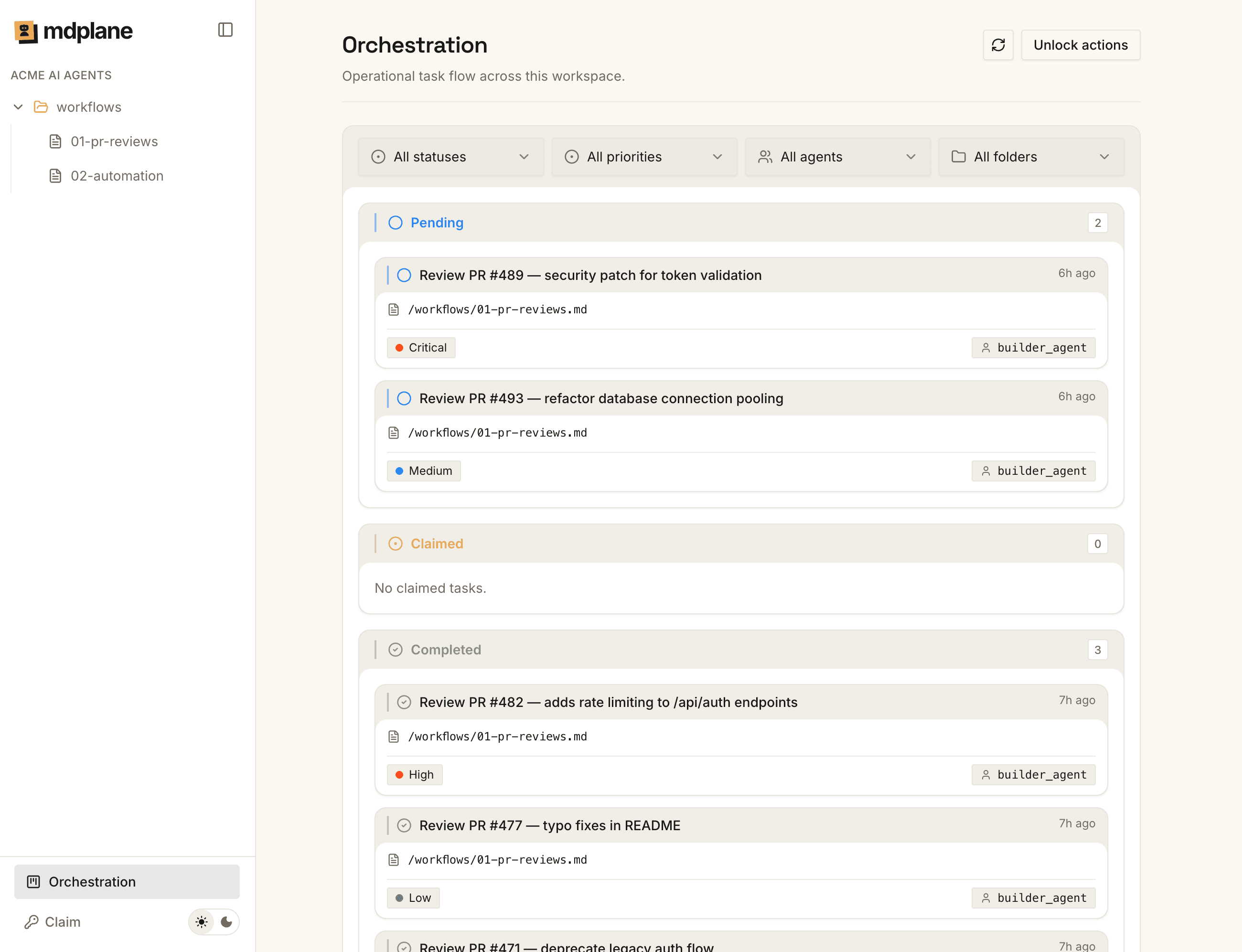Open the All folders dropdown
1242x952 pixels.
[x=1031, y=157]
